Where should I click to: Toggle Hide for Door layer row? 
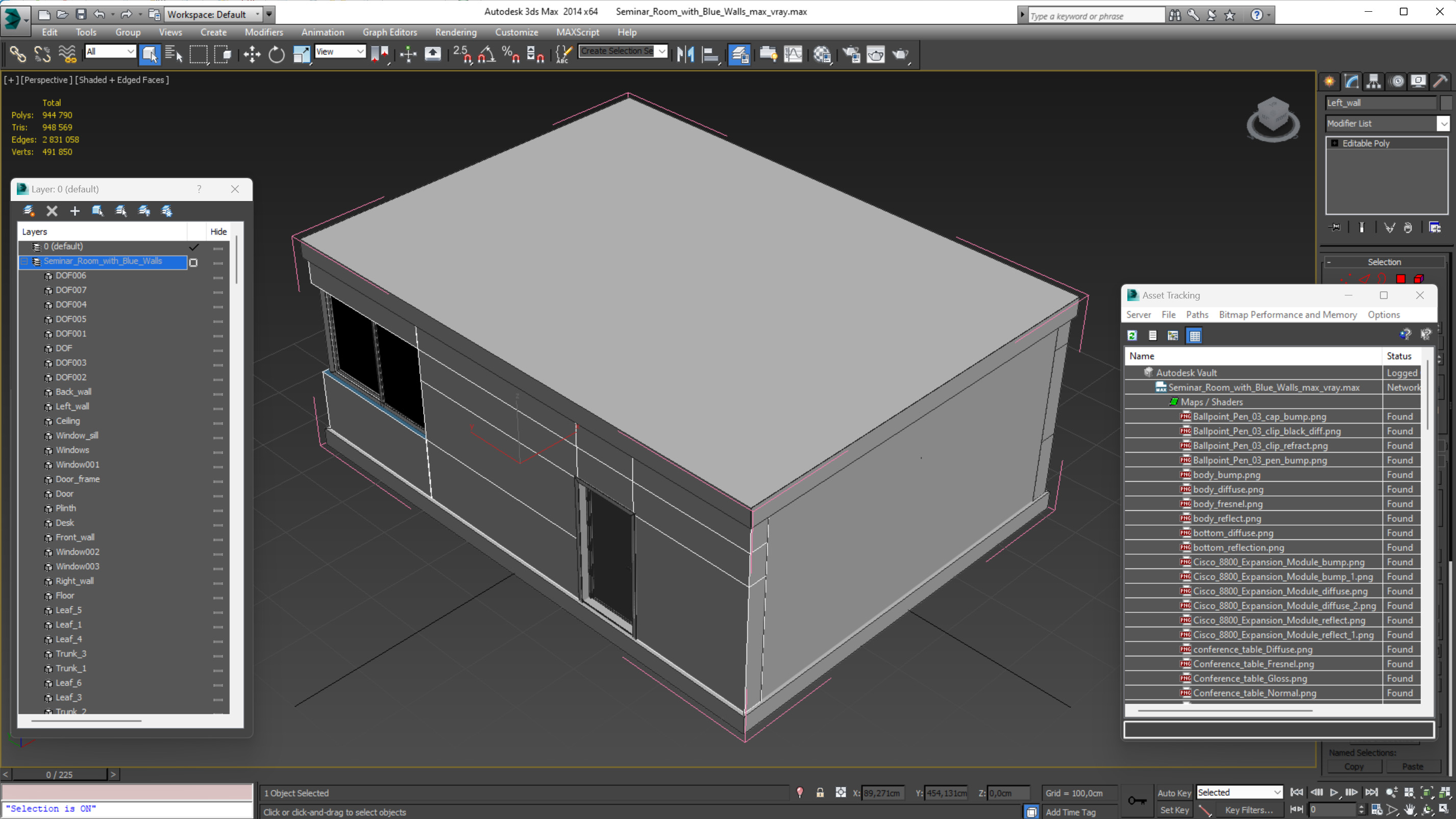pos(218,495)
